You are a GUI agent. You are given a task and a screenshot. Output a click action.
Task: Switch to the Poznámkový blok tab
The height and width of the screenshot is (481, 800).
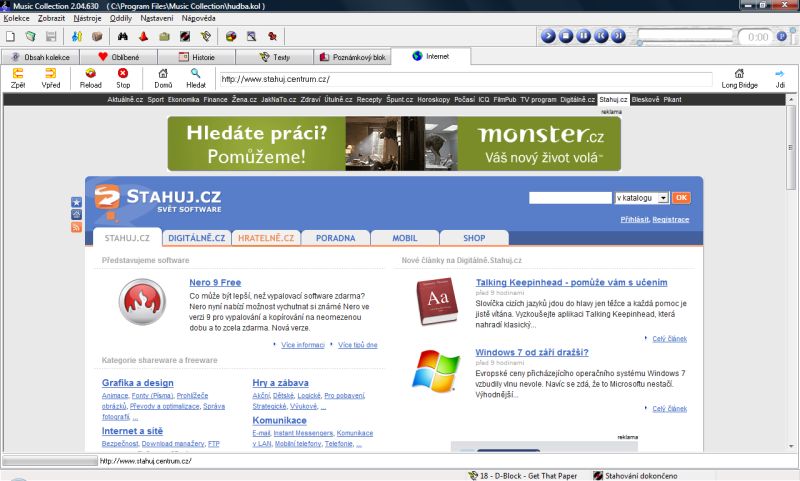coord(353,57)
